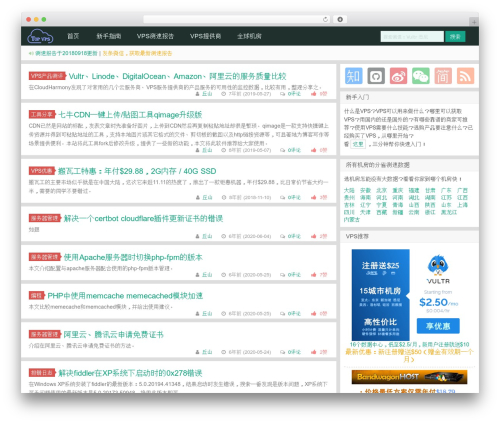Image resolution: width=500 pixels, height=423 pixels.
Task: Open the Apache切换php-fpm版本 article title
Action: coord(133,257)
